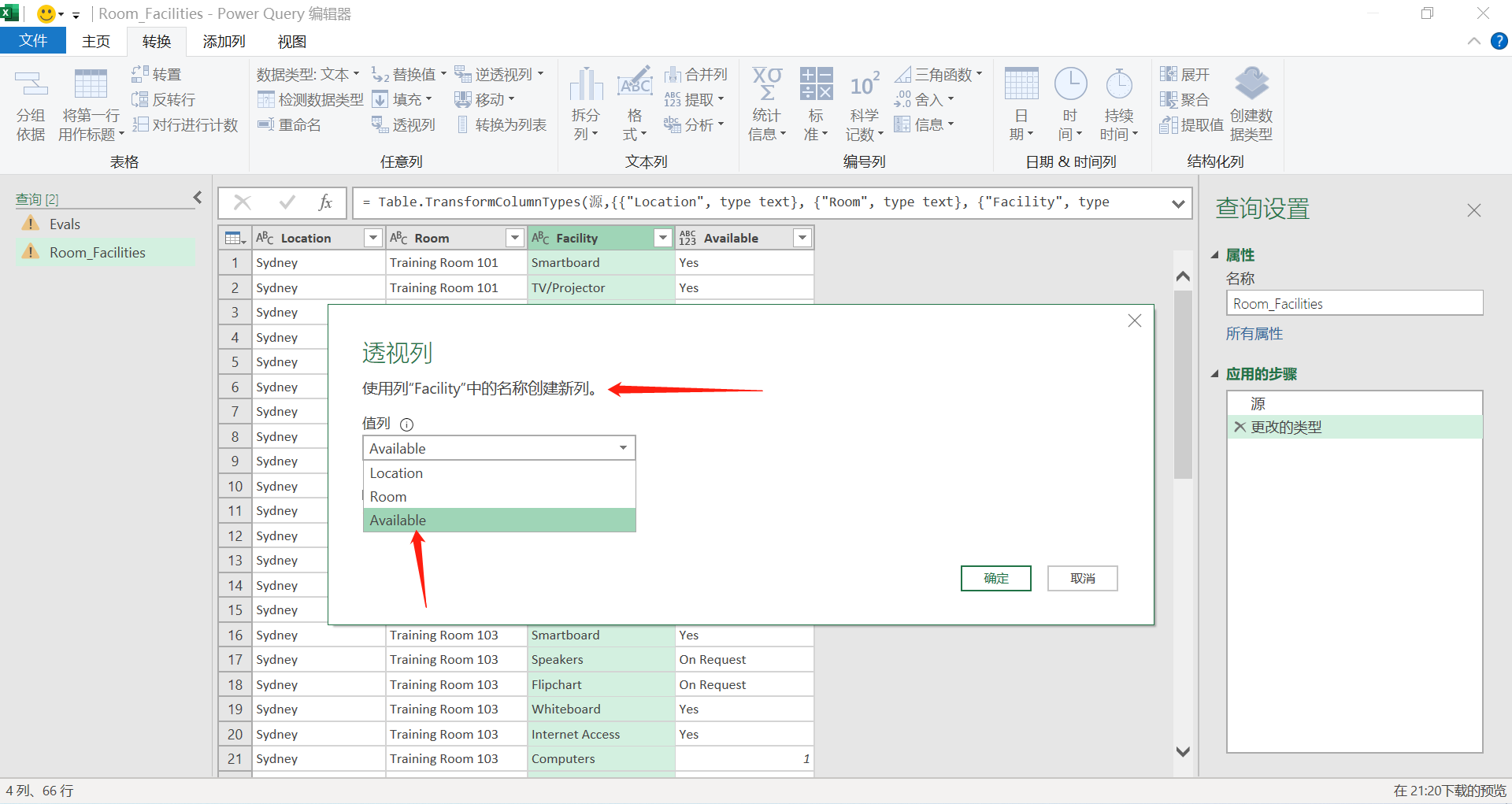Click the 取消 button in the dialog
Image resolution: width=1512 pixels, height=804 pixels.
coord(1082,578)
